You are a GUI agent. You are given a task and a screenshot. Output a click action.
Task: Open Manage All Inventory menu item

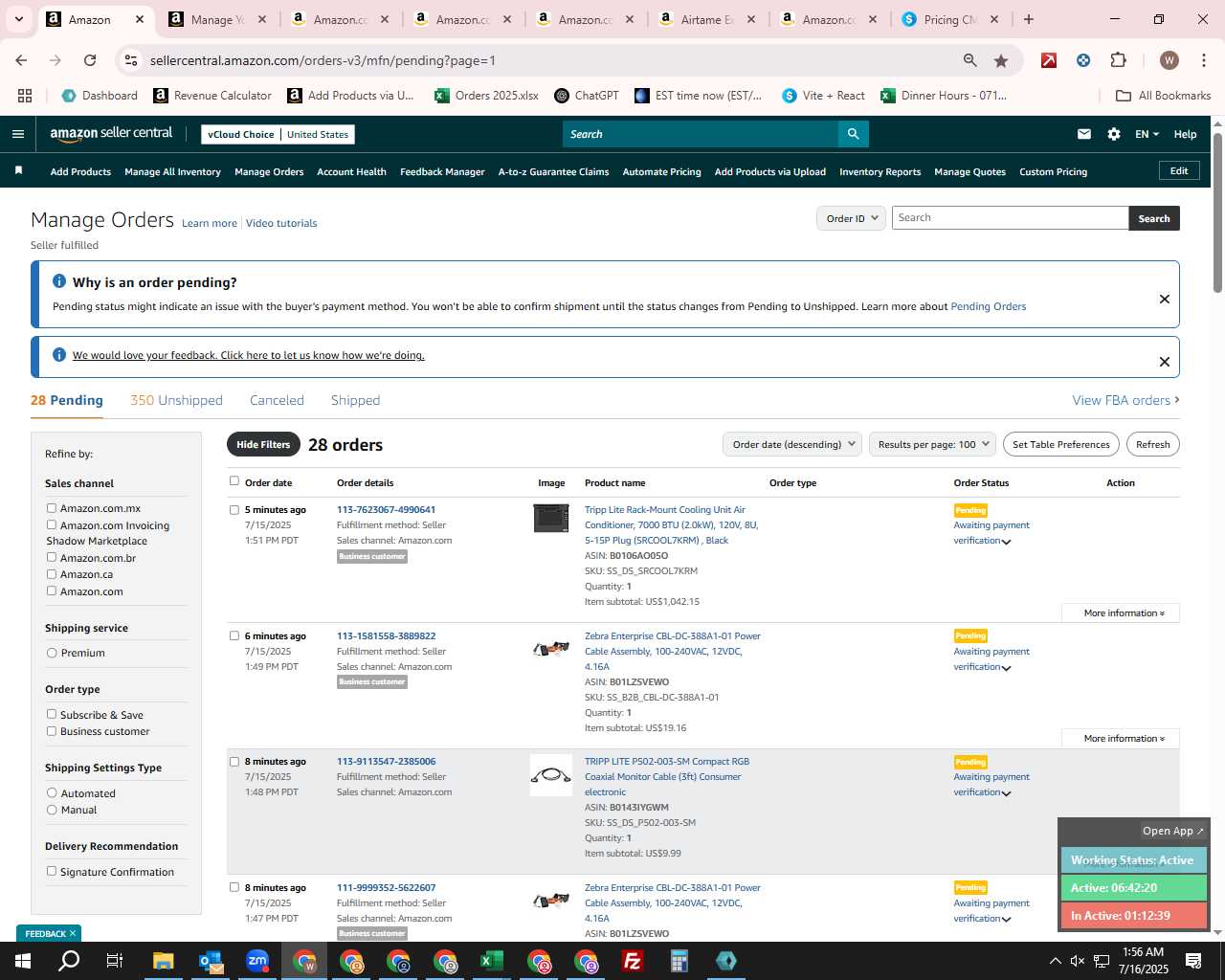point(172,171)
